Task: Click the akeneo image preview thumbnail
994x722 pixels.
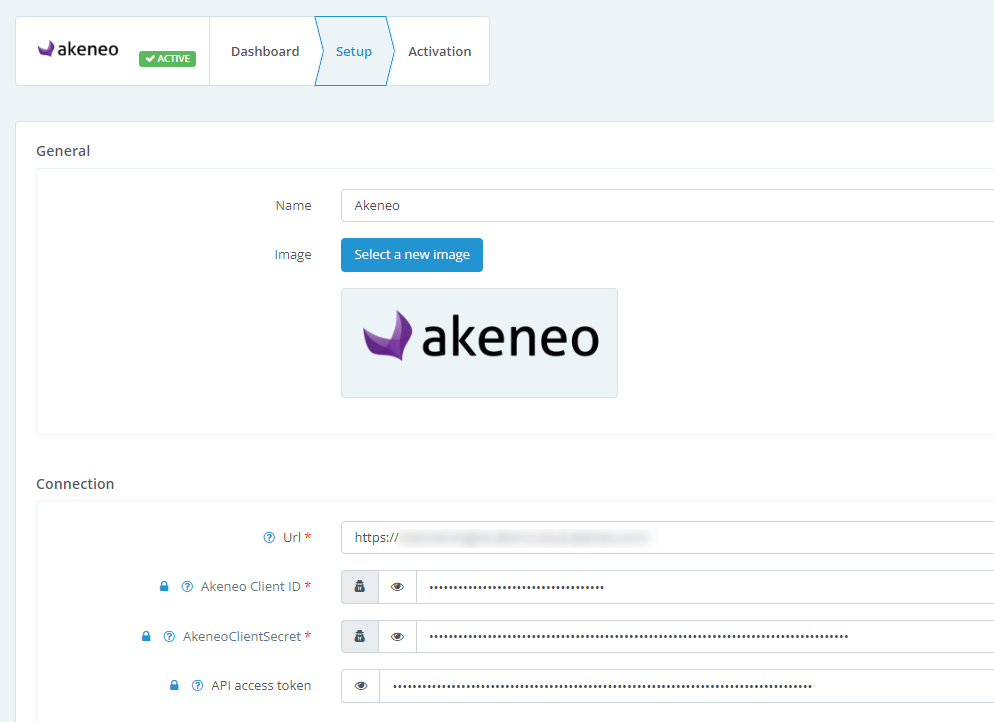Action: click(x=479, y=343)
